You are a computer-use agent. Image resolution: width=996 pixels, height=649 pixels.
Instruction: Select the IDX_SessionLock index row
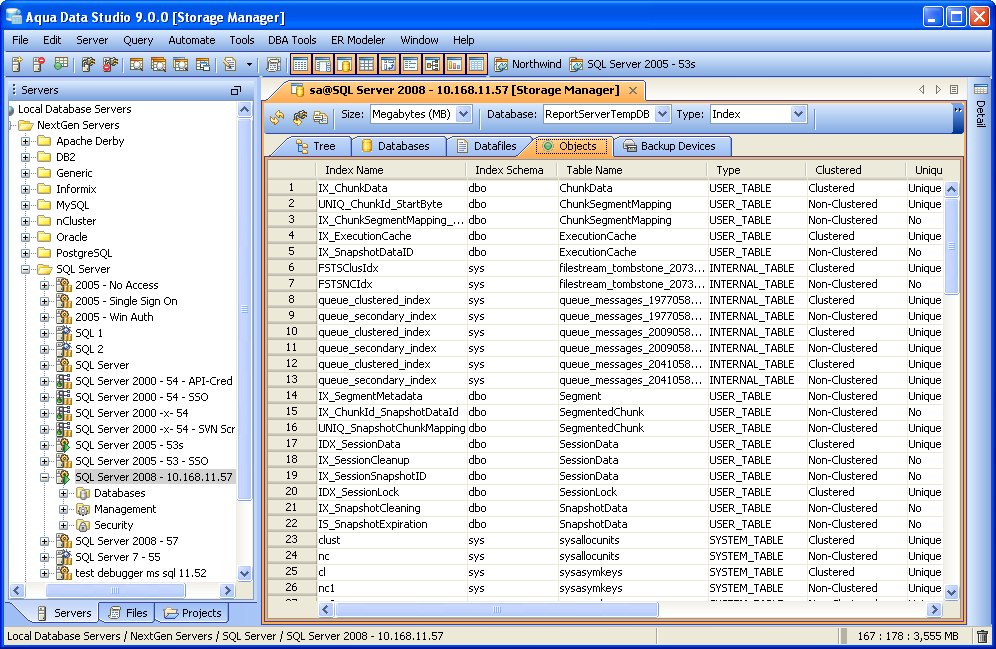pos(605,492)
